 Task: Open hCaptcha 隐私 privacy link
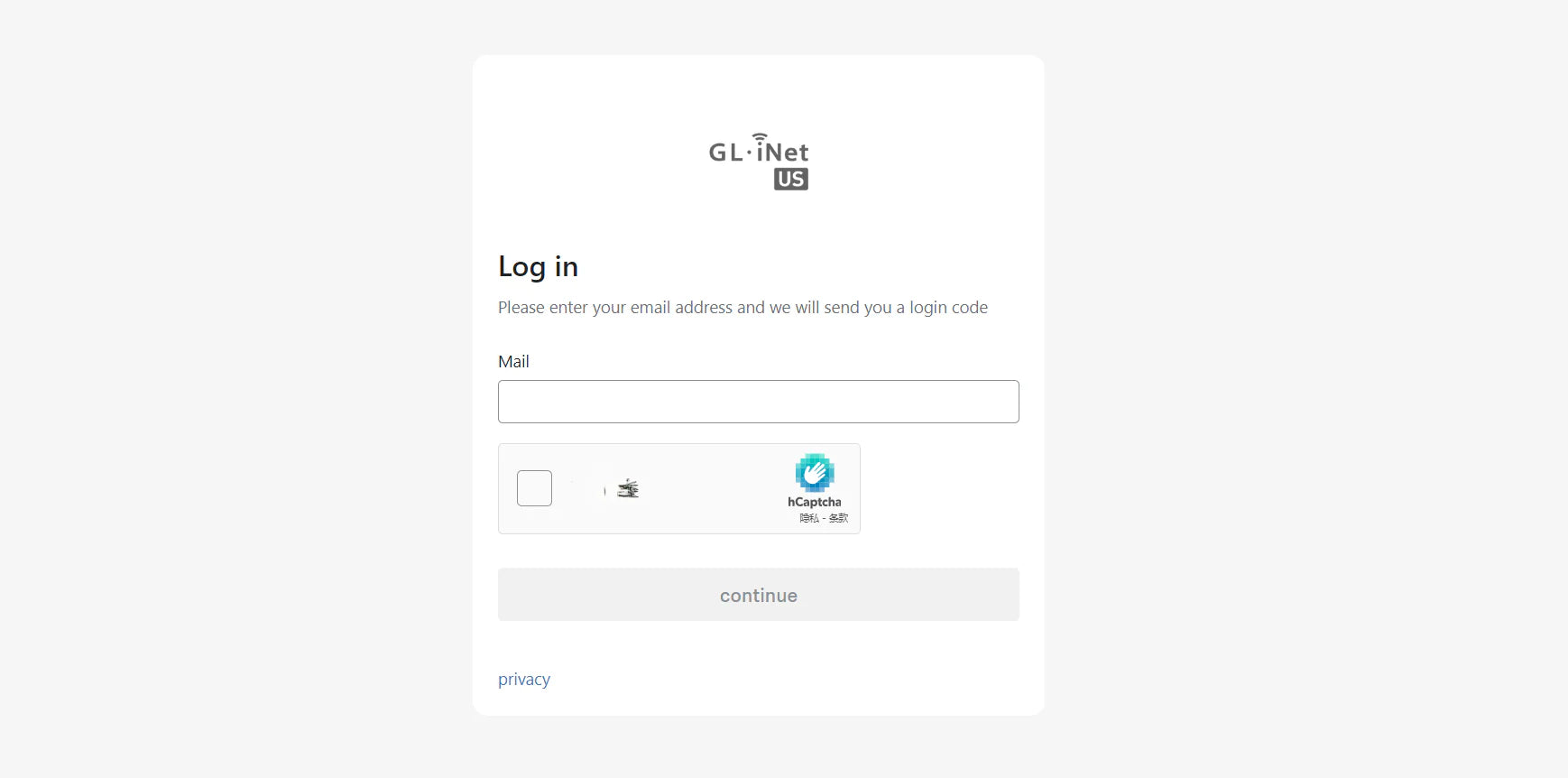808,518
